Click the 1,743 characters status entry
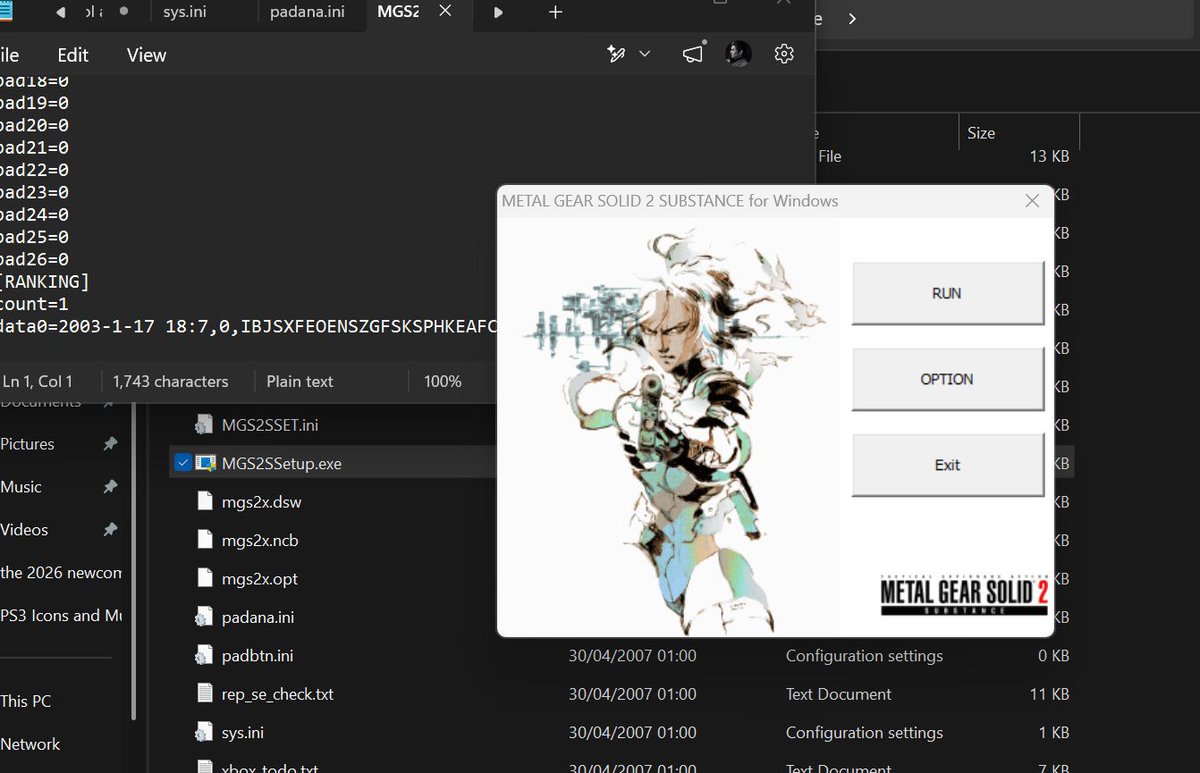The image size is (1200, 773). pos(171,381)
